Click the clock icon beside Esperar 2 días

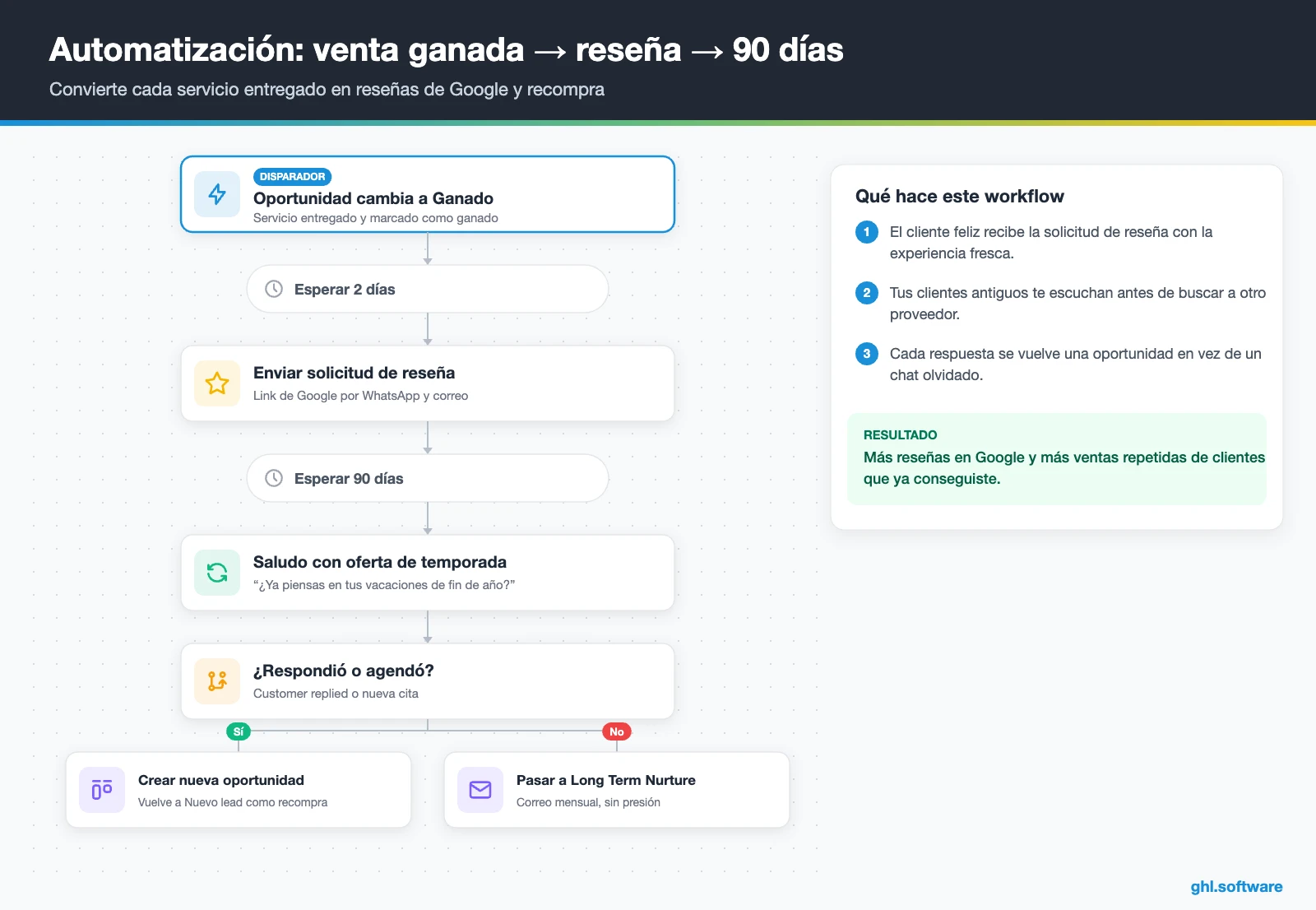pos(274,289)
